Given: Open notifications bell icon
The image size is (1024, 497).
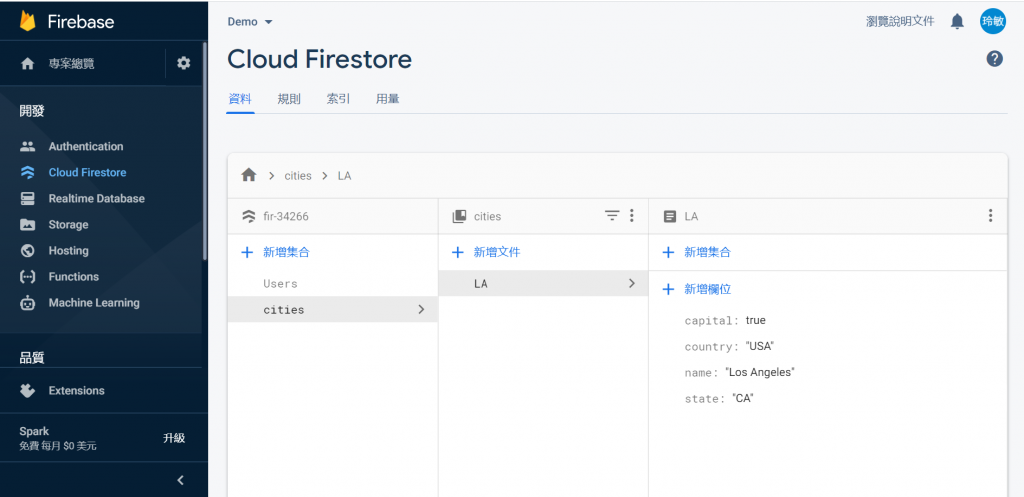Looking at the screenshot, I should pos(957,22).
